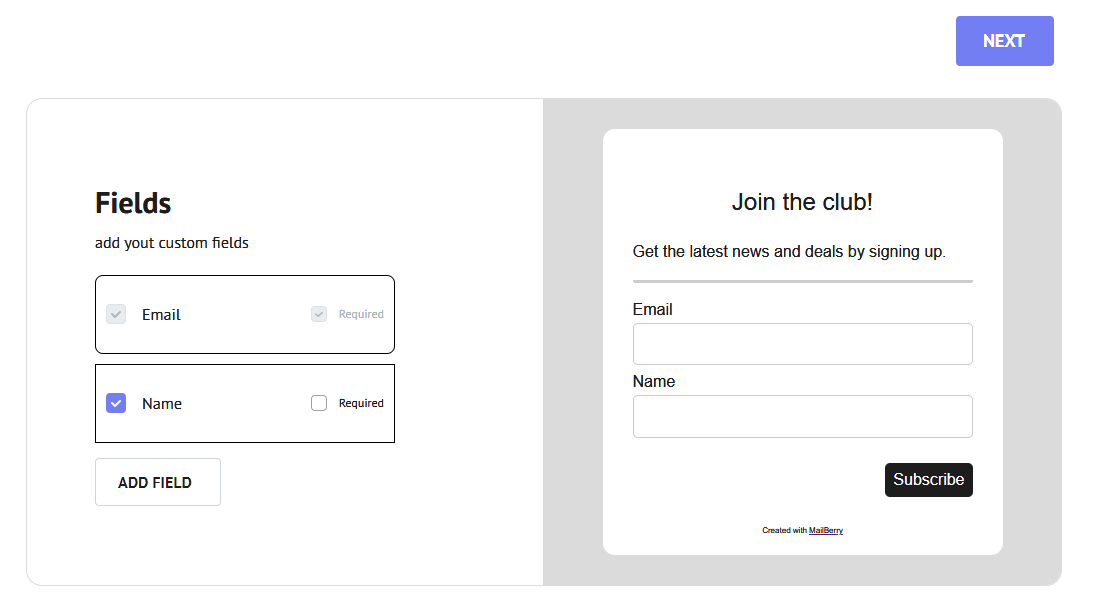The width and height of the screenshot is (1095, 607).
Task: Focus the Name input in preview
Action: click(802, 416)
